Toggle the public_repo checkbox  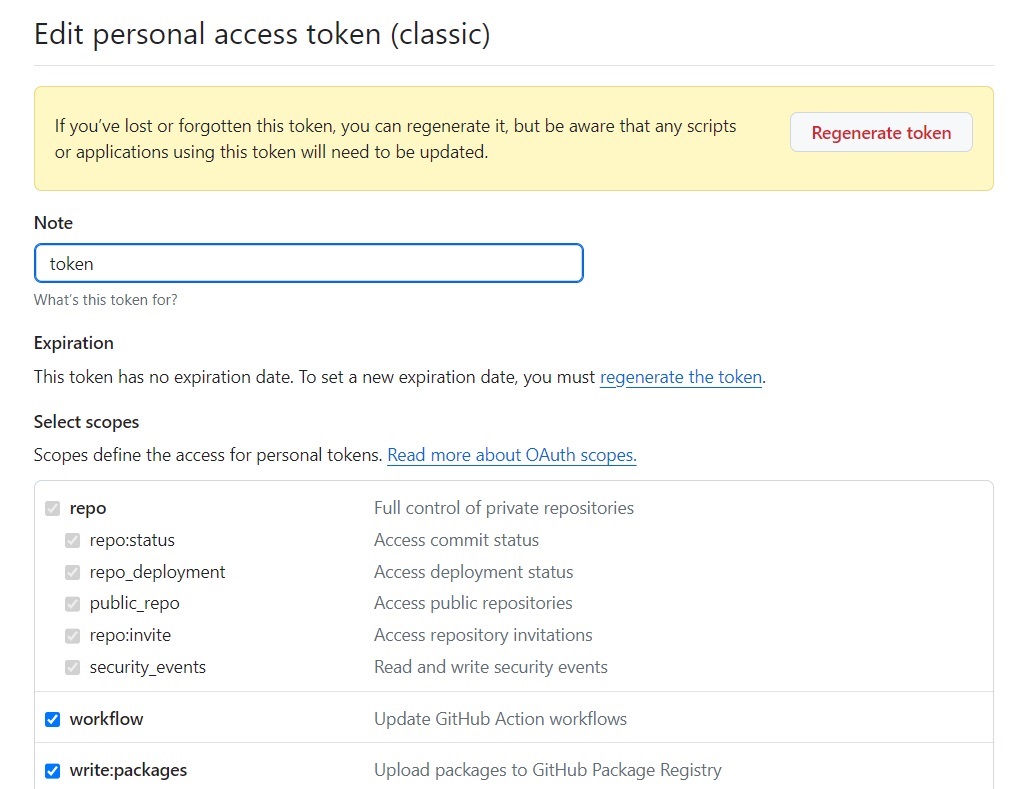73,603
